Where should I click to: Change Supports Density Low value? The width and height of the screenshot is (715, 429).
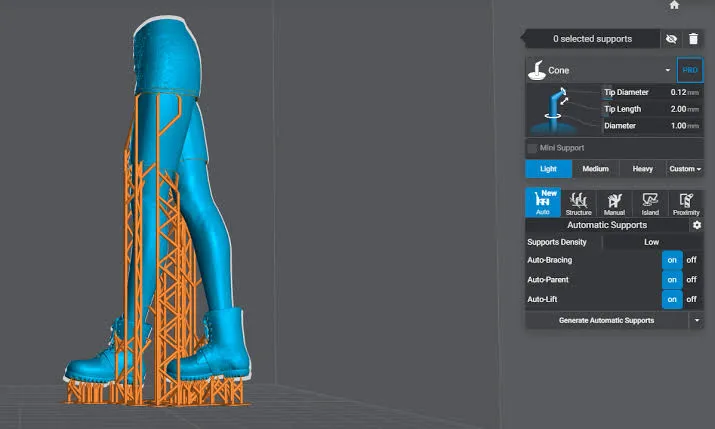pyautogui.click(x=652, y=242)
